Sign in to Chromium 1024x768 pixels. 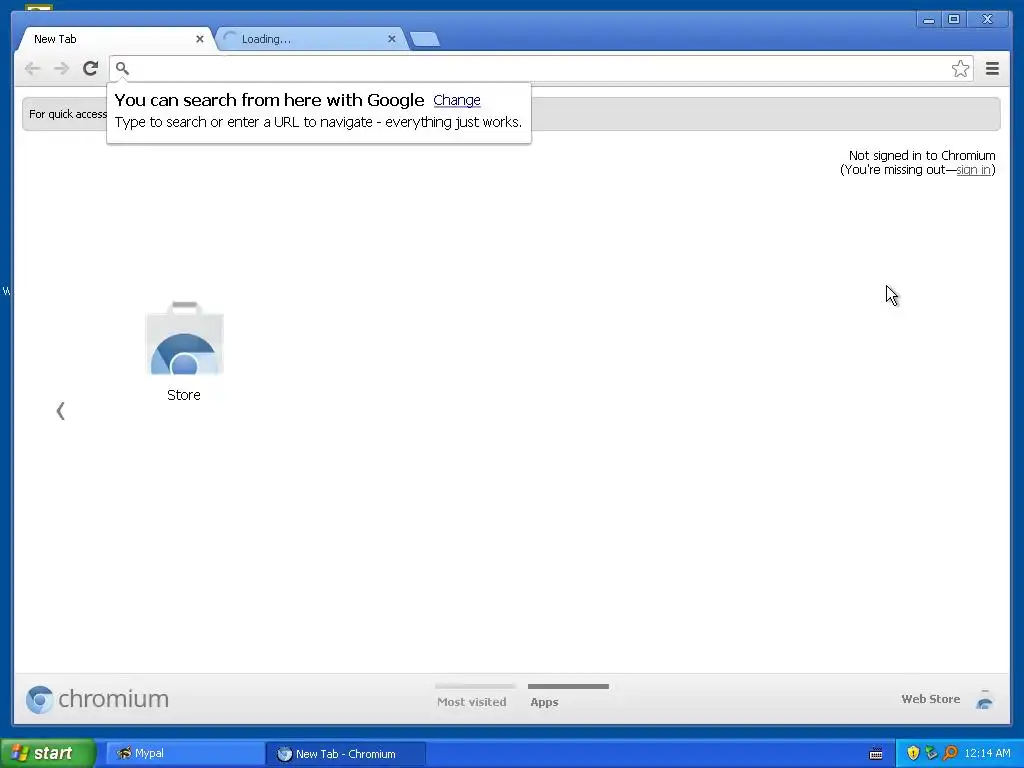(973, 170)
